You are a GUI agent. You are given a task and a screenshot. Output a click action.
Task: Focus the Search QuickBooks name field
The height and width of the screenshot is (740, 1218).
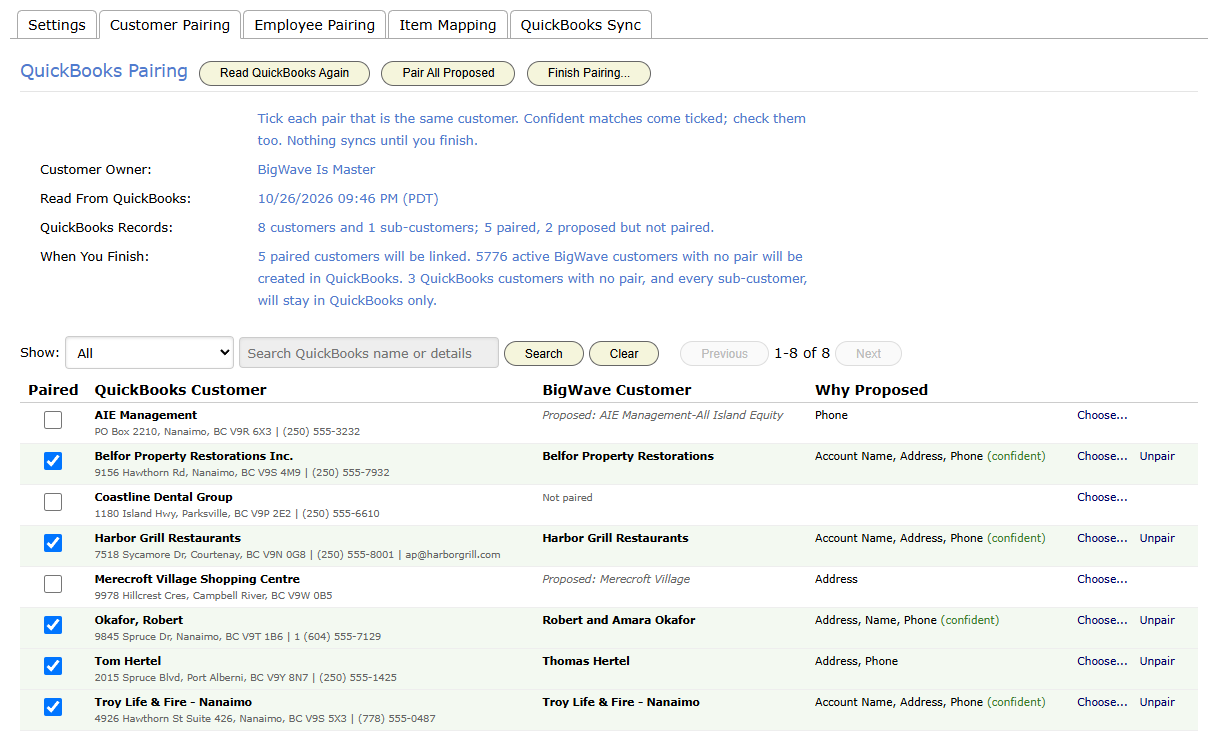click(x=369, y=353)
